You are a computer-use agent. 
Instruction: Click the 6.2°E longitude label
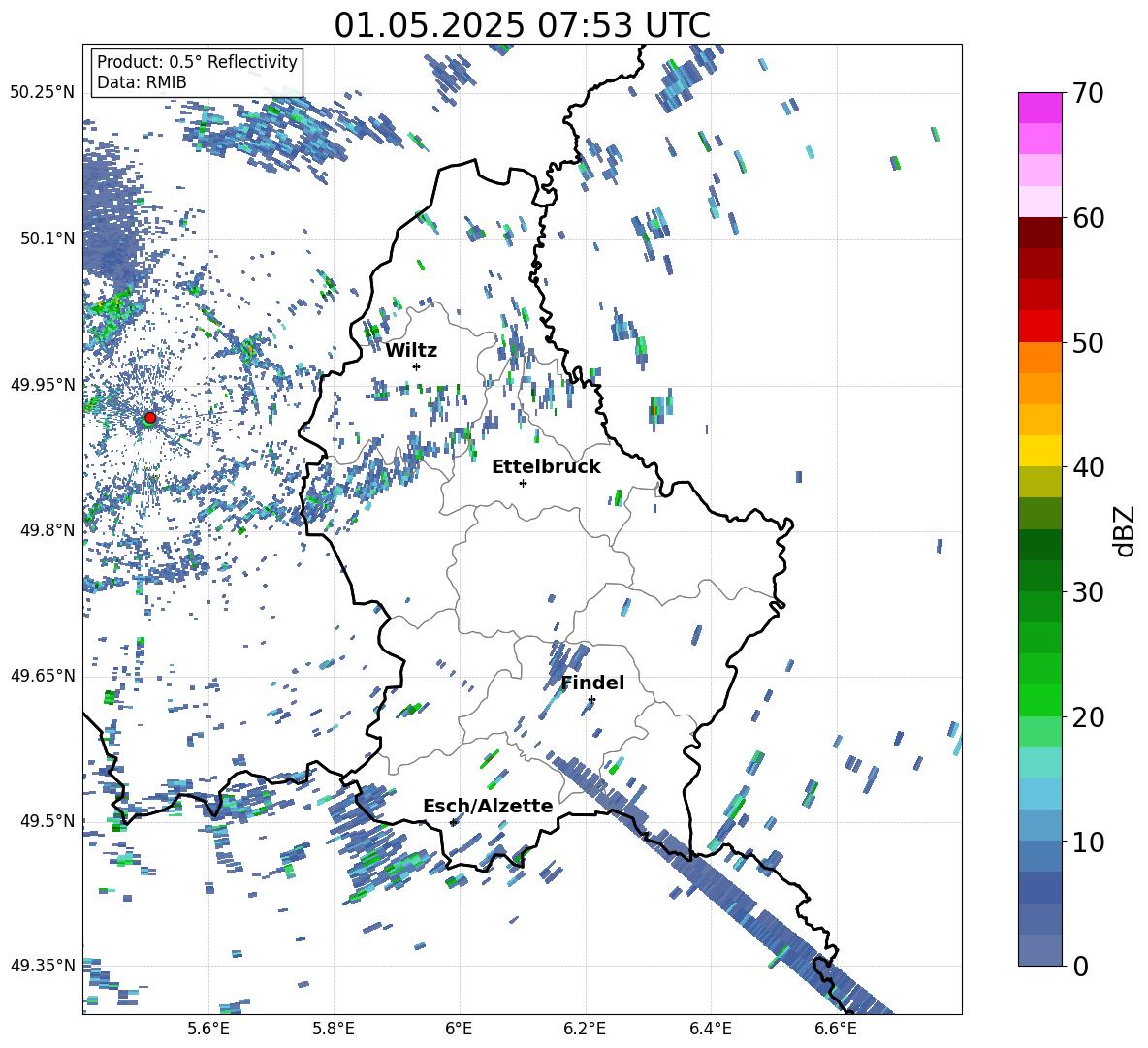pos(585,1029)
